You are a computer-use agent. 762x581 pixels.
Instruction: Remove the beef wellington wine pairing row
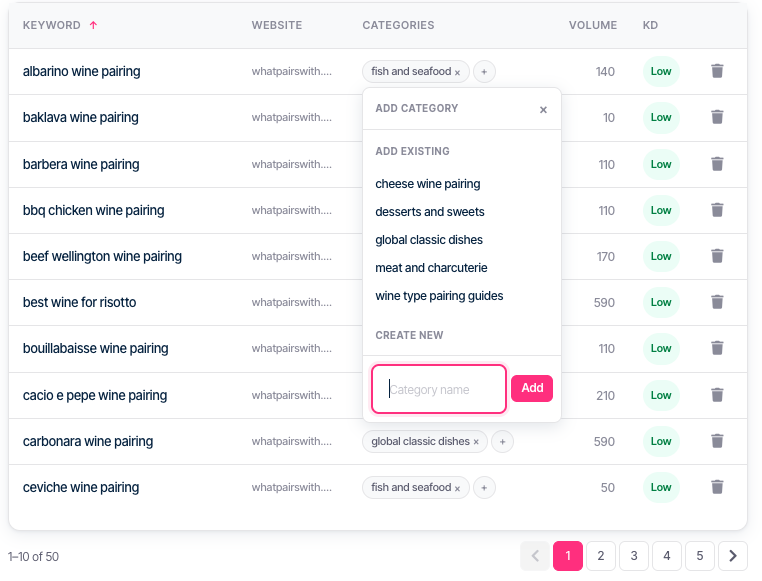717,256
